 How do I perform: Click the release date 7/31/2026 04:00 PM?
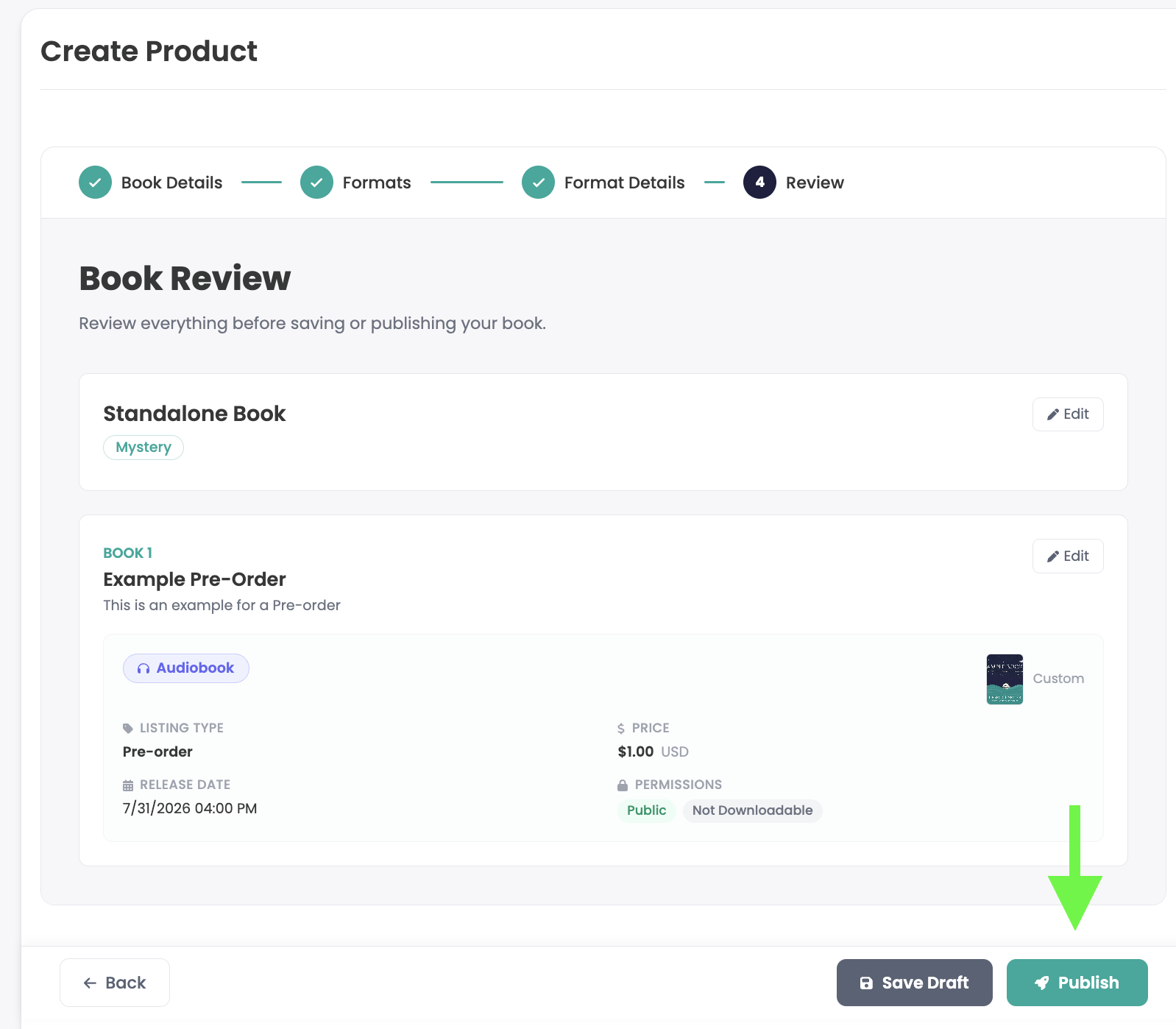click(190, 808)
